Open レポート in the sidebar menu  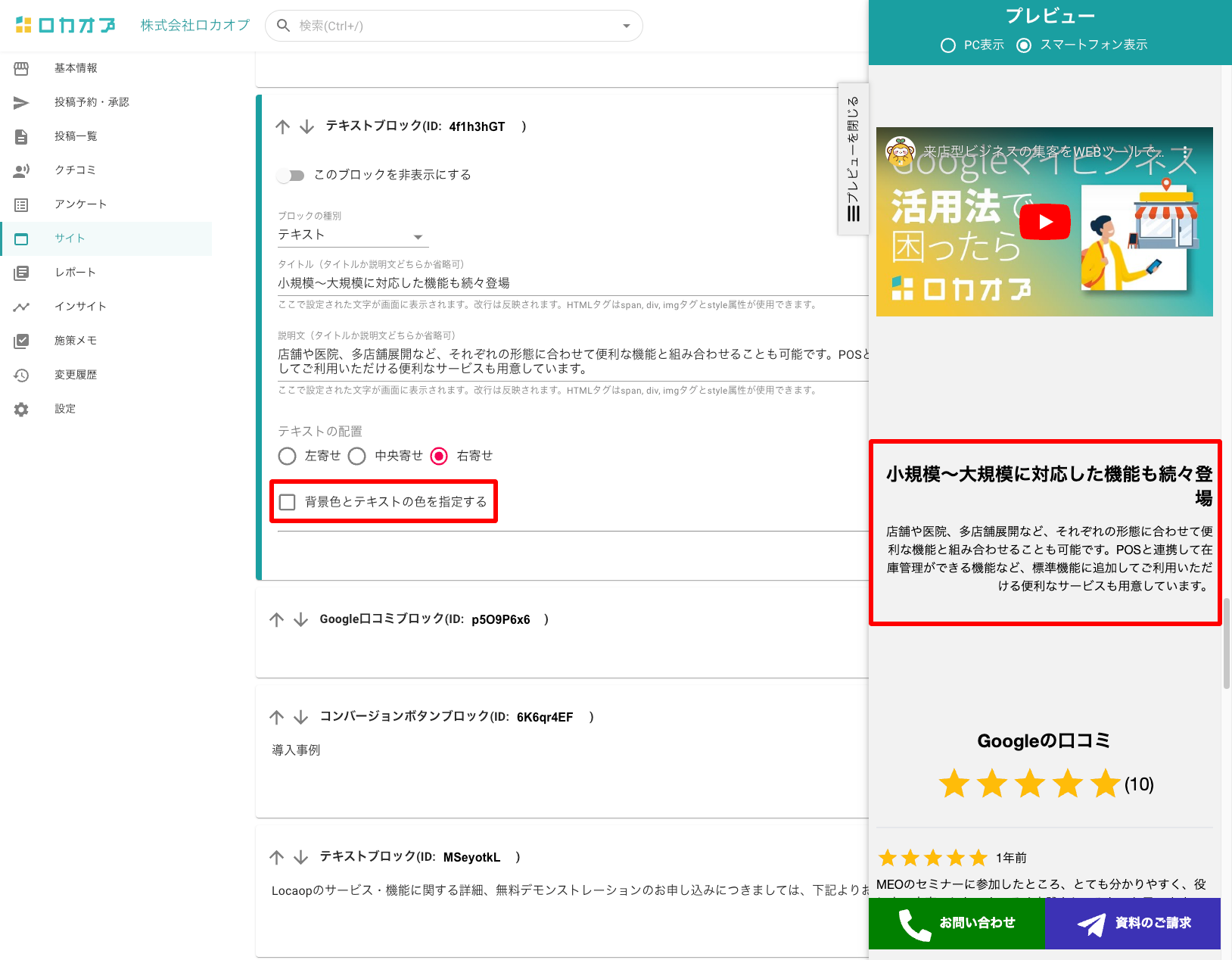coord(75,273)
